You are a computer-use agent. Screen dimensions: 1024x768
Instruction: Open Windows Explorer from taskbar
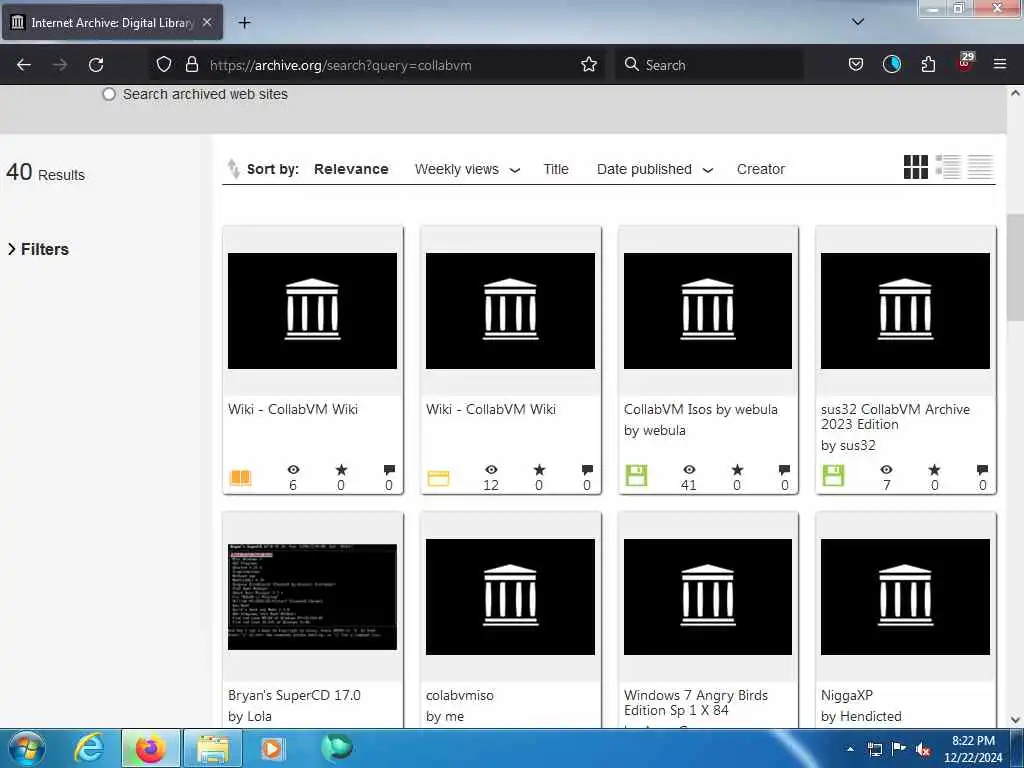point(213,748)
